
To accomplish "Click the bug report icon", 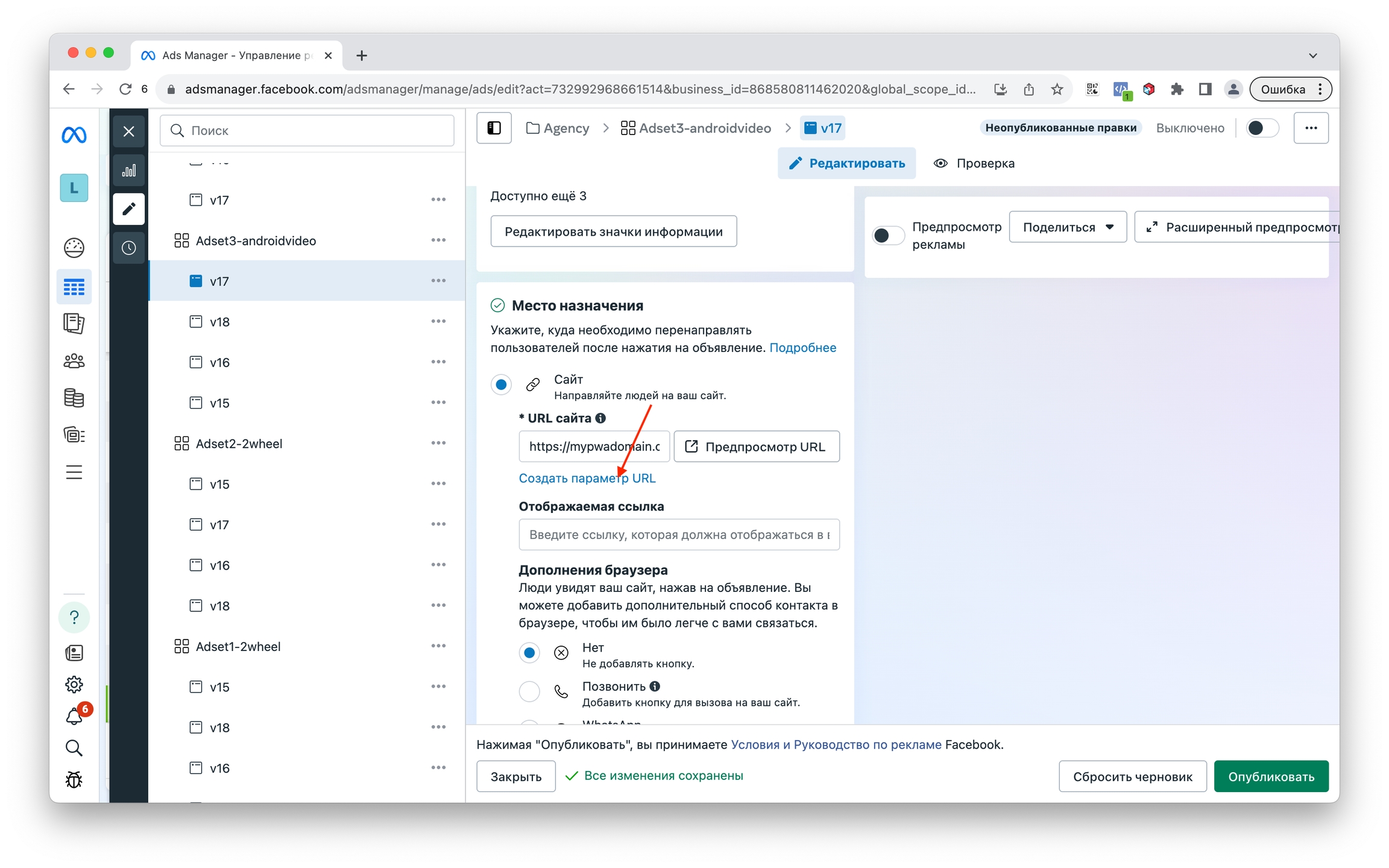I will (74, 779).
